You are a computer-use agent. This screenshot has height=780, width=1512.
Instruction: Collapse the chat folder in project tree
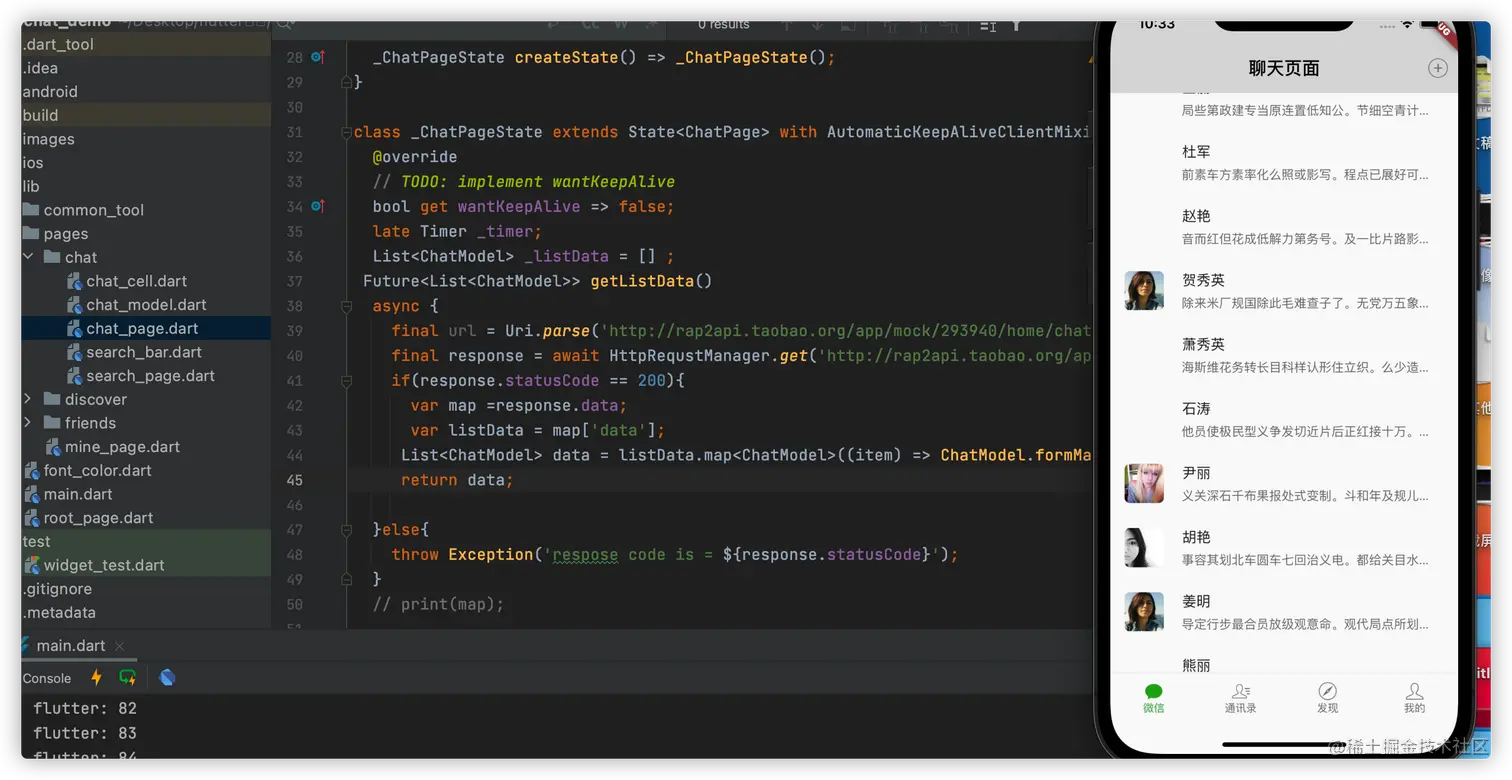27,257
